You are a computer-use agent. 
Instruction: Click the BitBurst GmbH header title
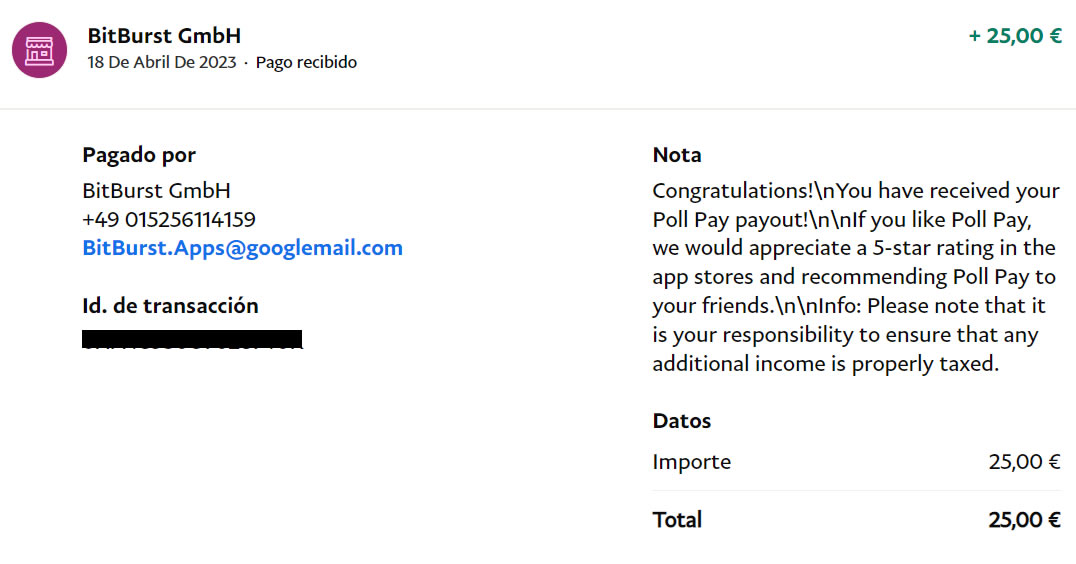[x=164, y=36]
